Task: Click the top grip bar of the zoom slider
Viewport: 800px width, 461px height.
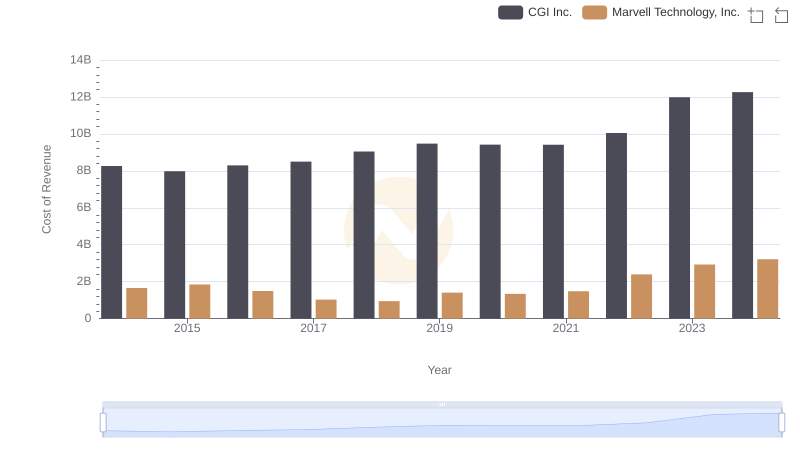Action: click(442, 404)
